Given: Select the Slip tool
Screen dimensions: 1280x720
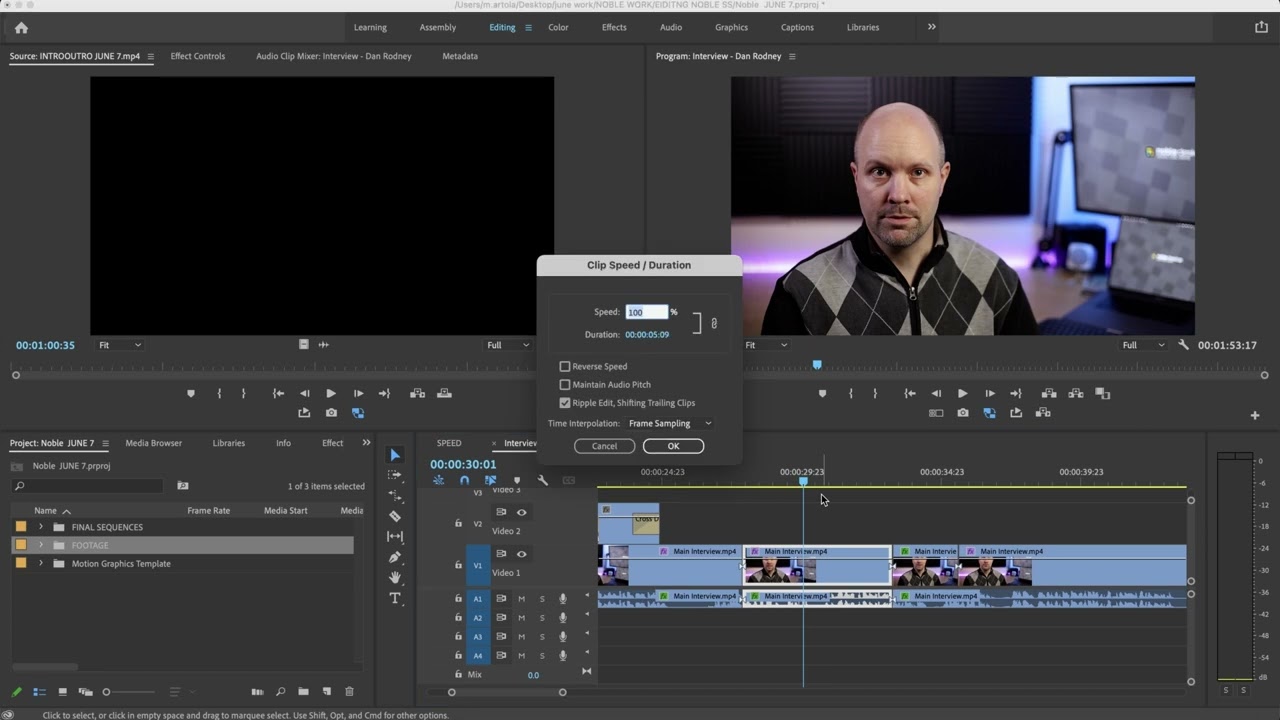Looking at the screenshot, I should [x=395, y=537].
